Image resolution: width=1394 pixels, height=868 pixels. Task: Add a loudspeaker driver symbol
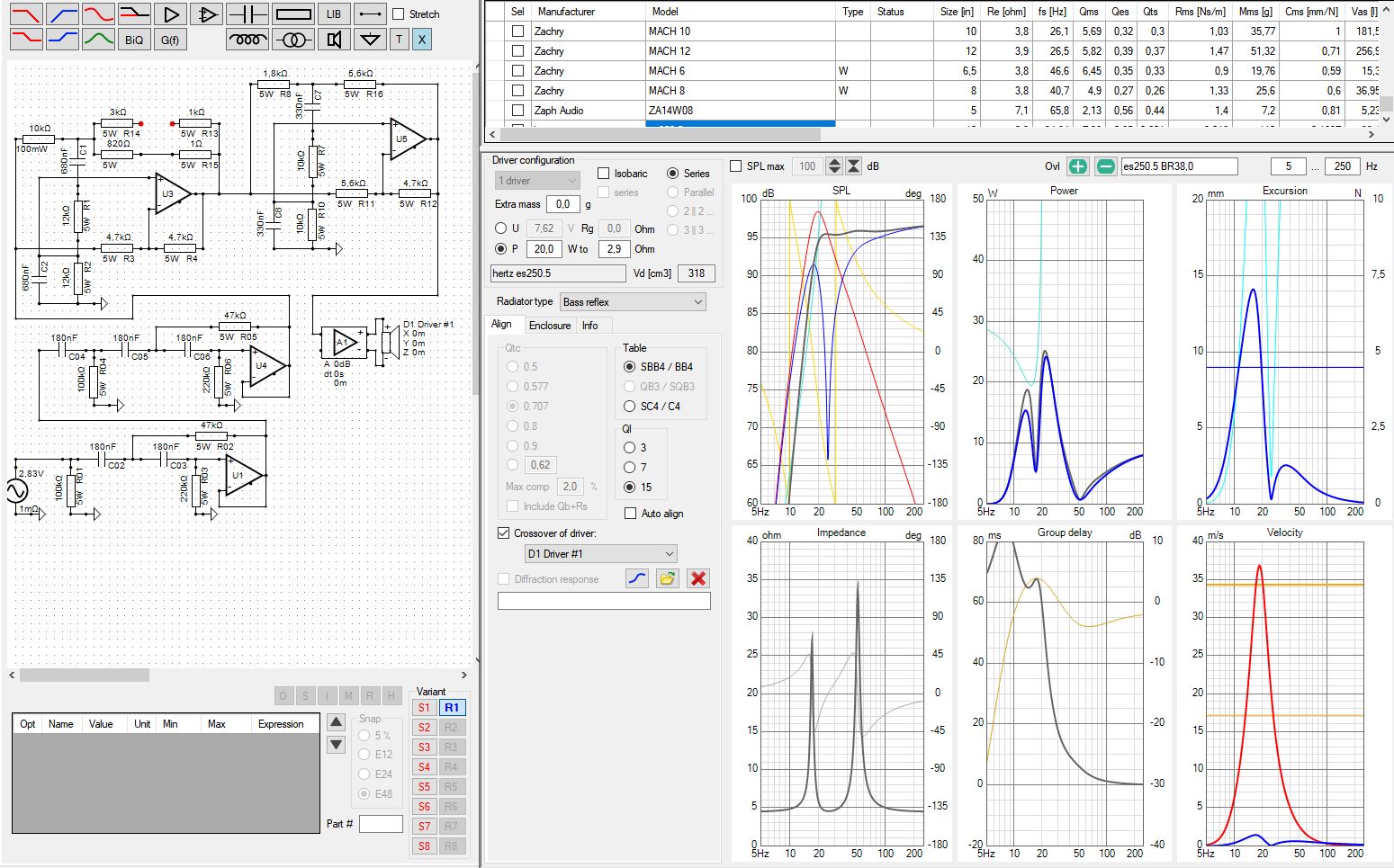point(334,39)
